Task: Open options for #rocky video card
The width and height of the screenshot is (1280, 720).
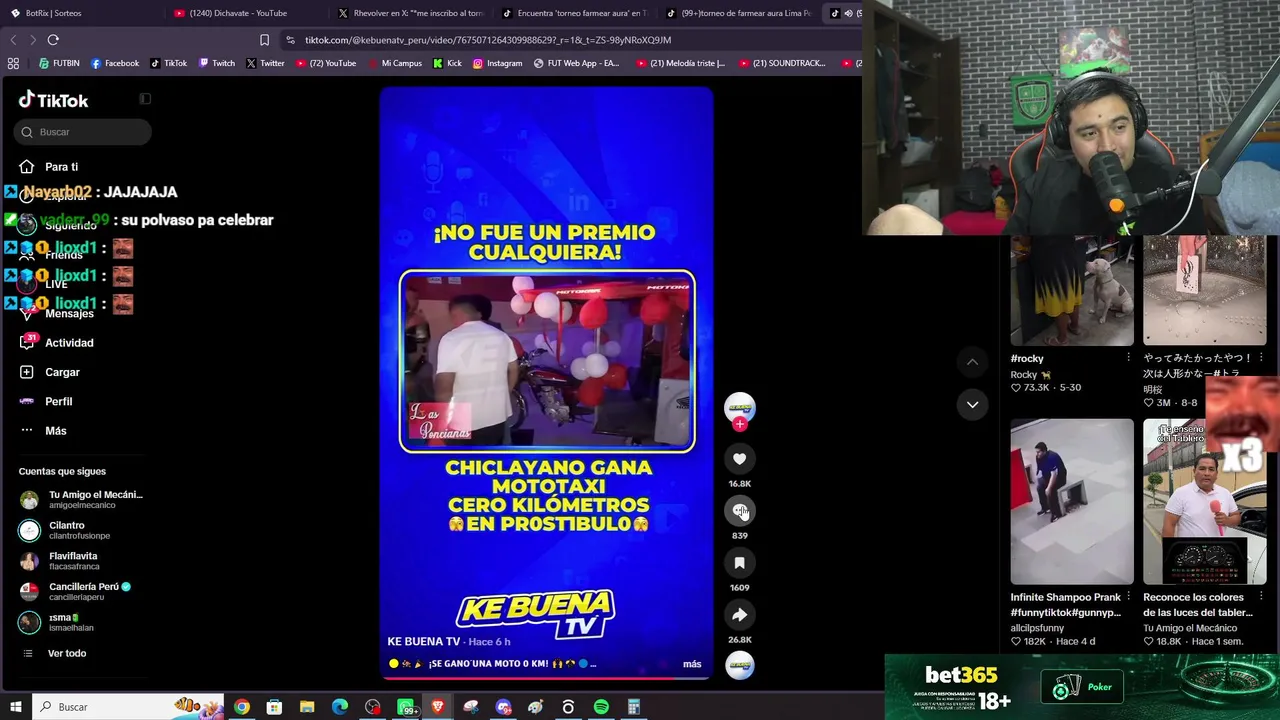Action: point(1128,358)
